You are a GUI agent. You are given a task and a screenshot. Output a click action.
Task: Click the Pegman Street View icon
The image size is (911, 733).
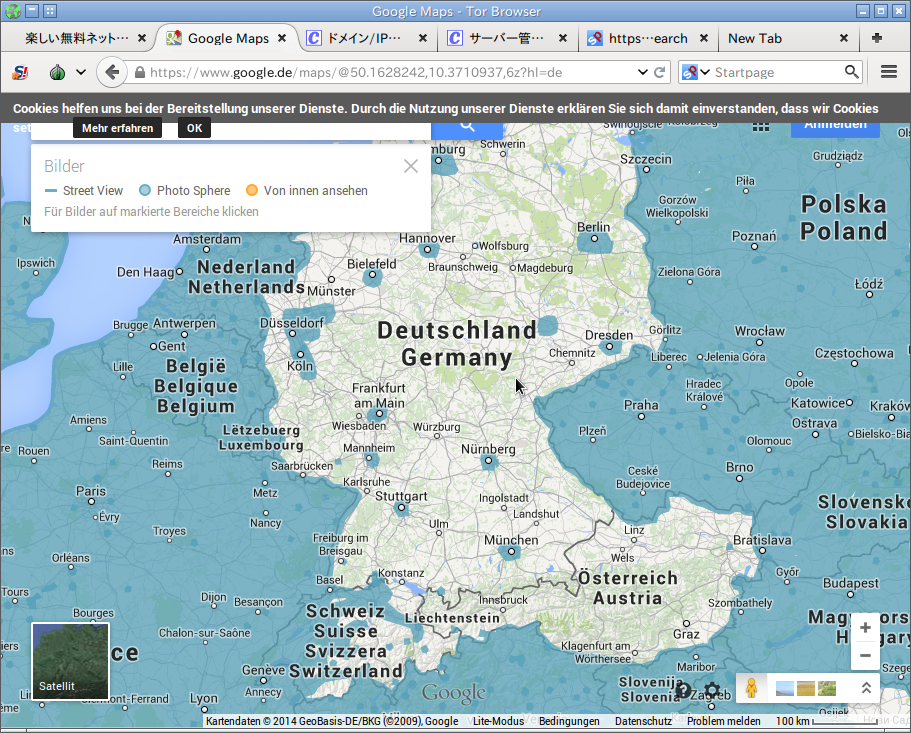pos(751,688)
